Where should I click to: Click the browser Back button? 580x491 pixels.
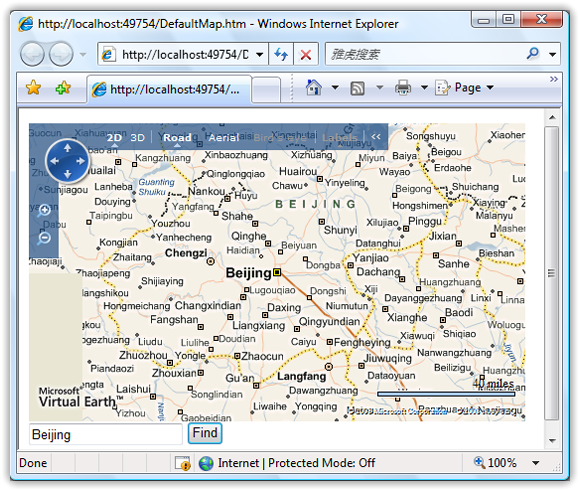coord(32,54)
